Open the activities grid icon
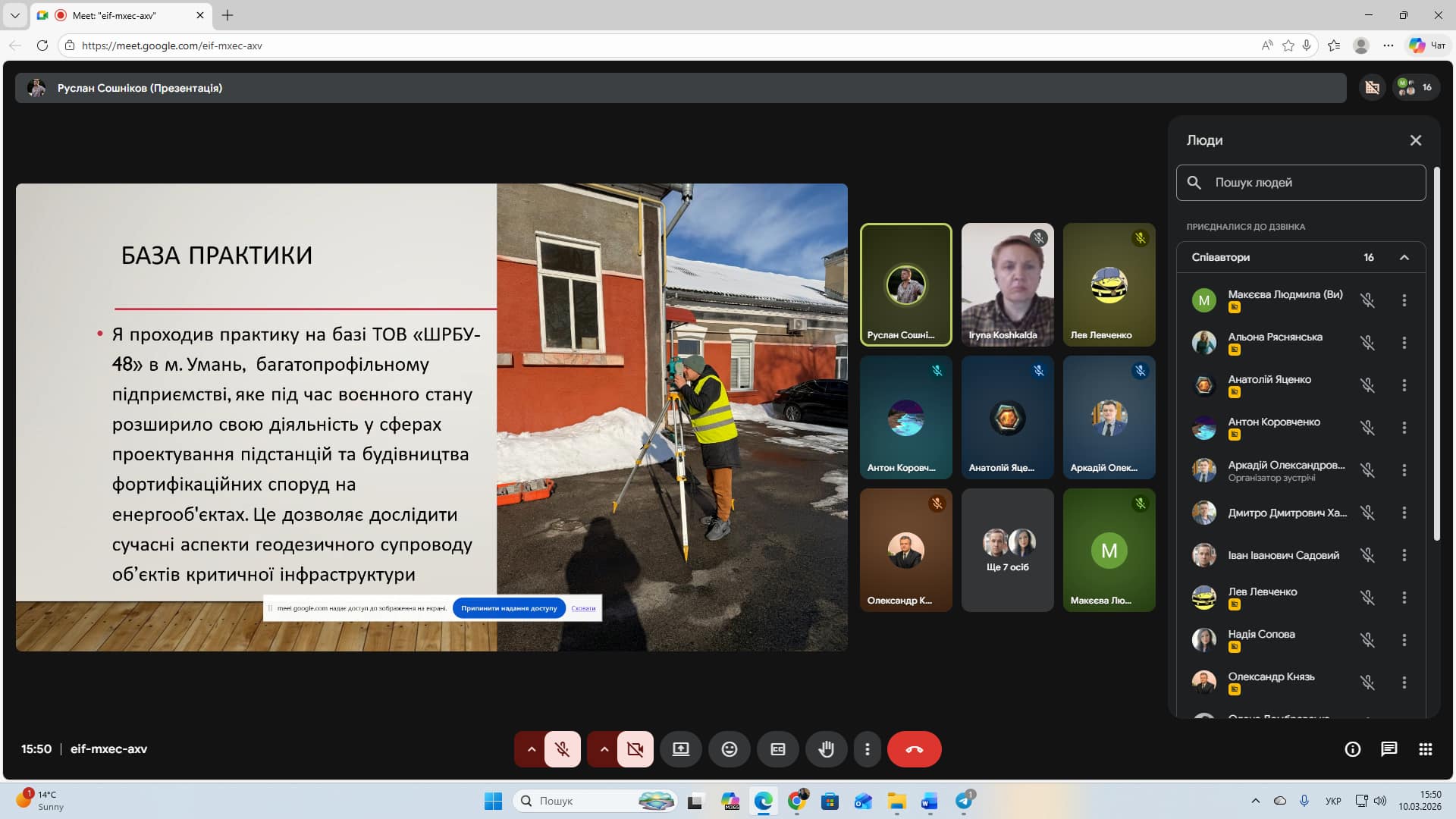 1425,749
